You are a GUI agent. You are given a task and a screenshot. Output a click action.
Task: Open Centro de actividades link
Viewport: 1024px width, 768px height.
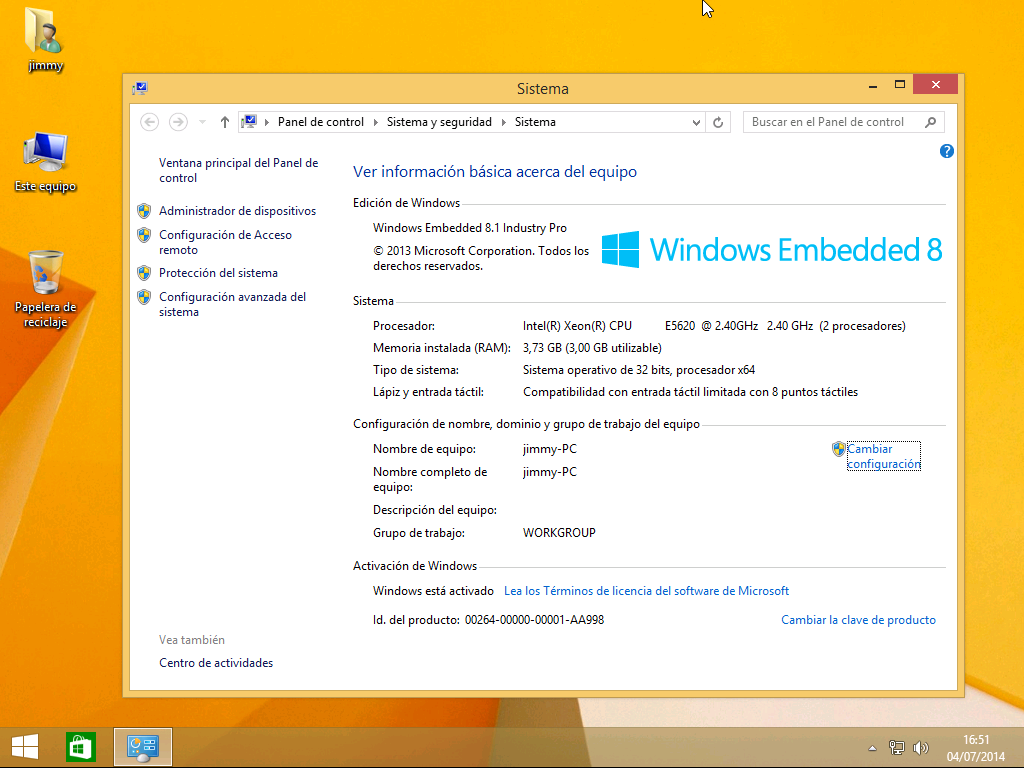[216, 663]
